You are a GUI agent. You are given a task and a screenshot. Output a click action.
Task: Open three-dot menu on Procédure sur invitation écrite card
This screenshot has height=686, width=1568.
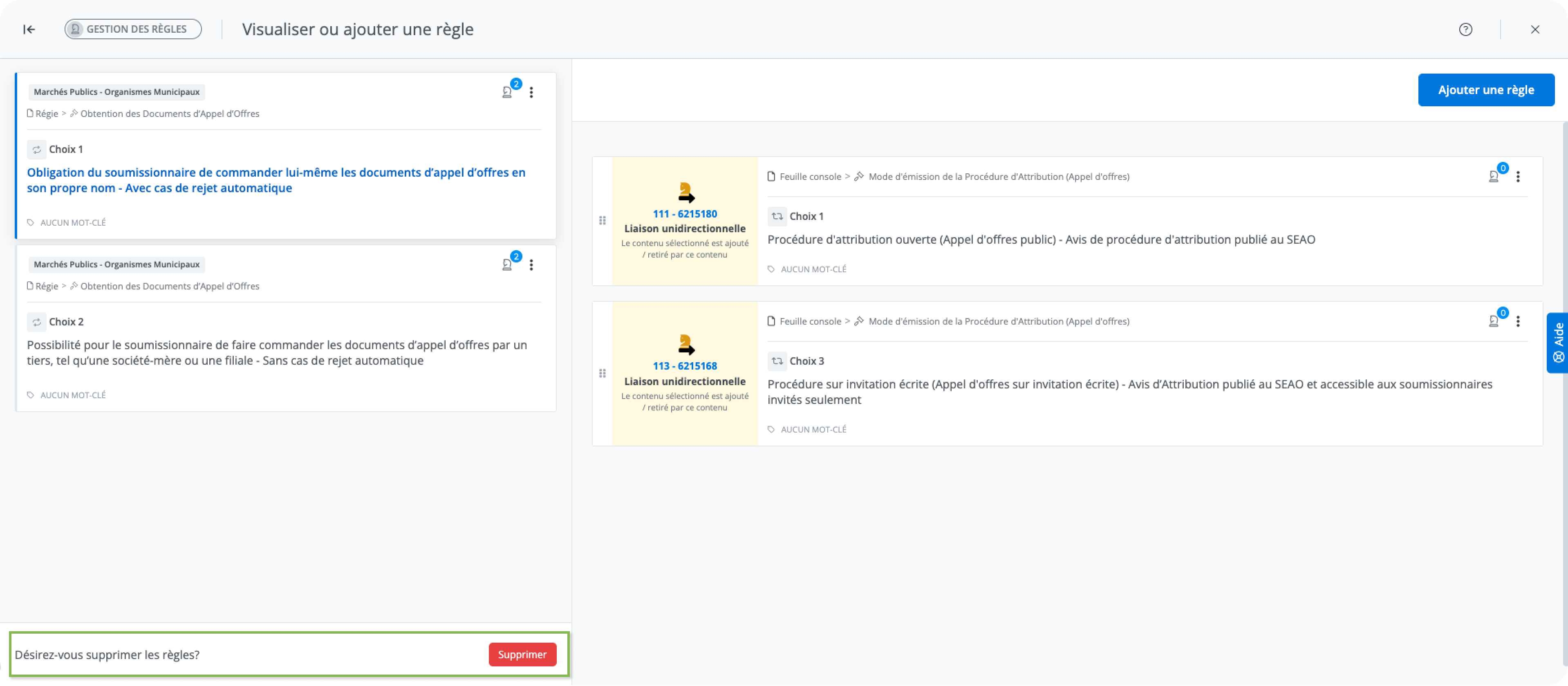tap(1518, 321)
